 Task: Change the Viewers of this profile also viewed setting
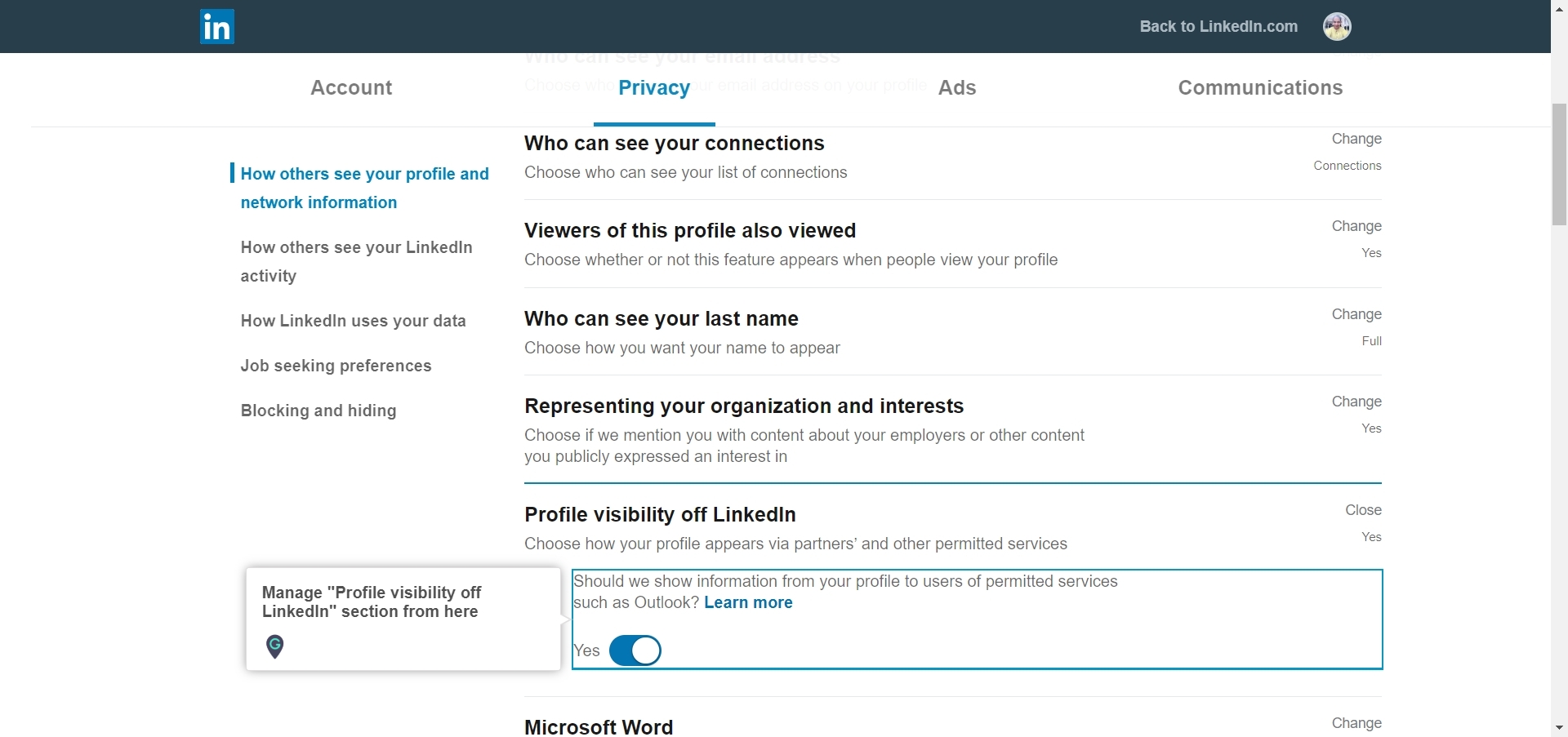coord(1355,226)
